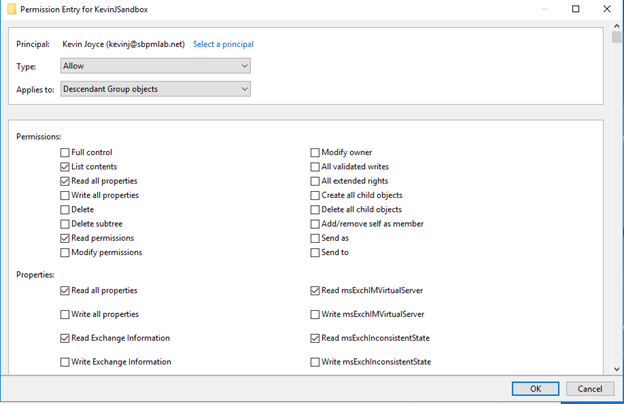The image size is (624, 404).
Task: Uncheck Read all properties under Permissions
Action: [65, 181]
